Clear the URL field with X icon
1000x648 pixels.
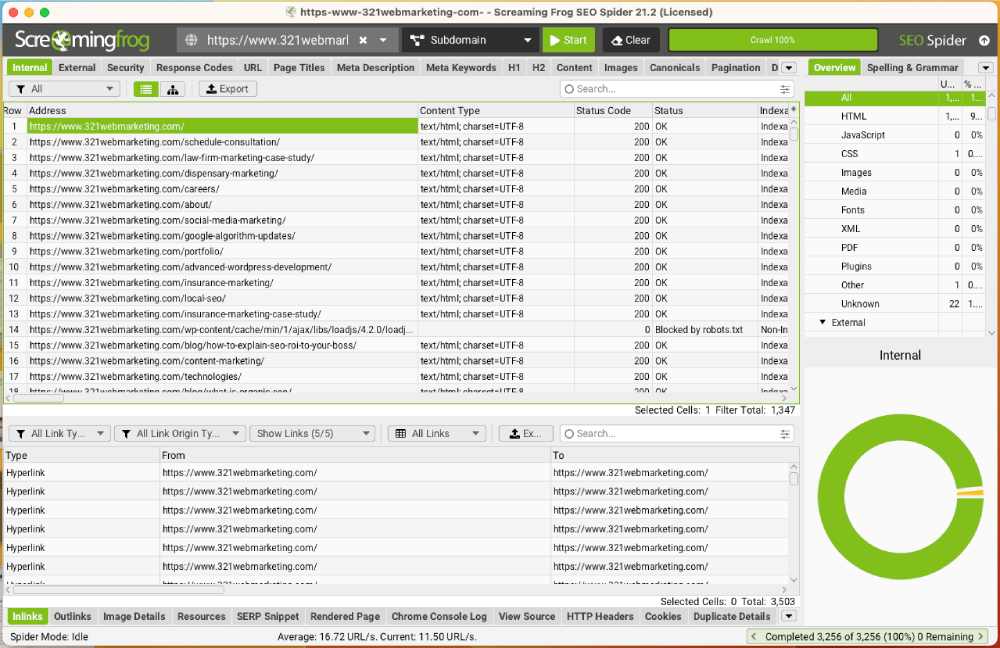363,40
